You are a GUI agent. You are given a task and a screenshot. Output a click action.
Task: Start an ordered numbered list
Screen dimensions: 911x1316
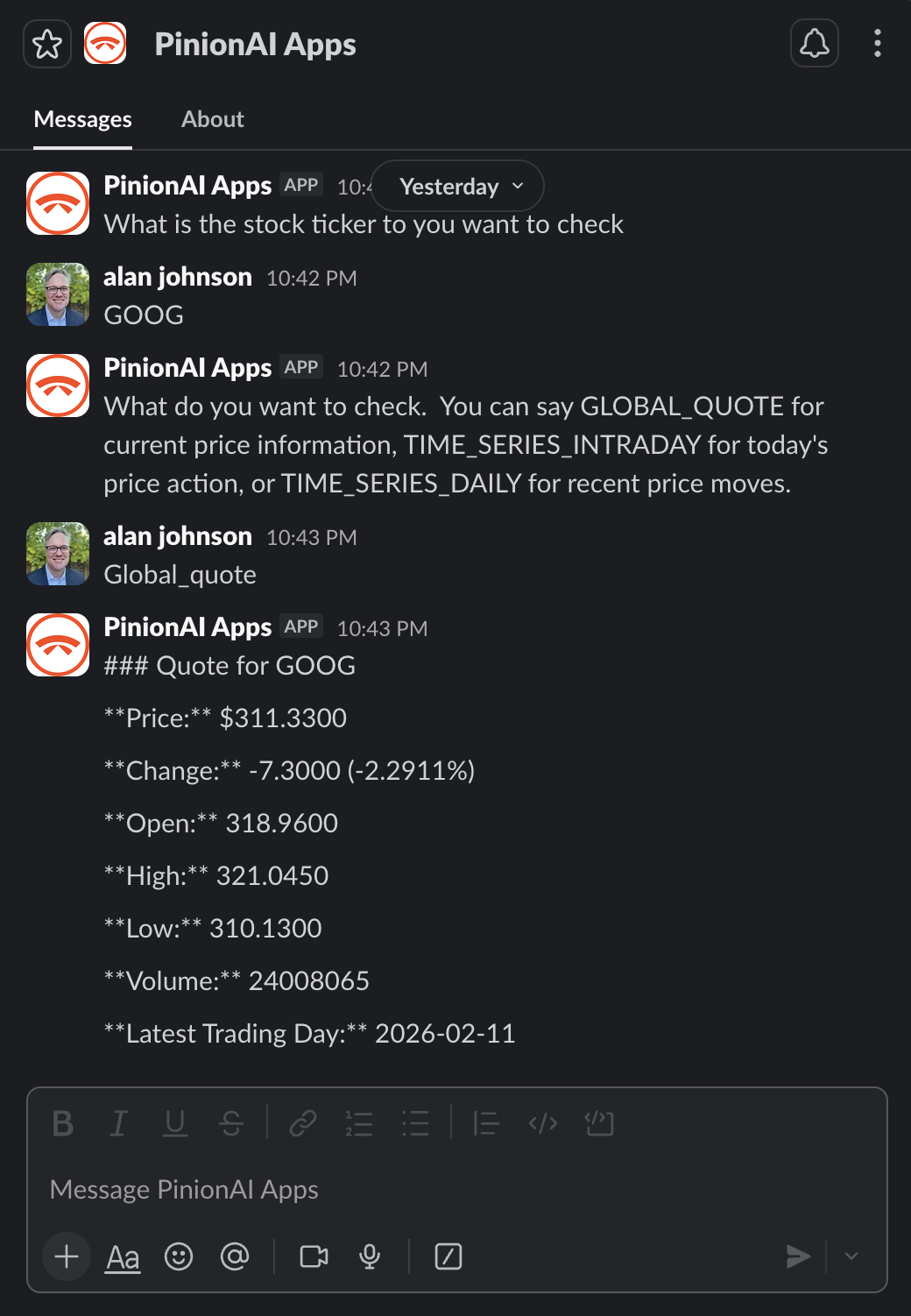(359, 1123)
